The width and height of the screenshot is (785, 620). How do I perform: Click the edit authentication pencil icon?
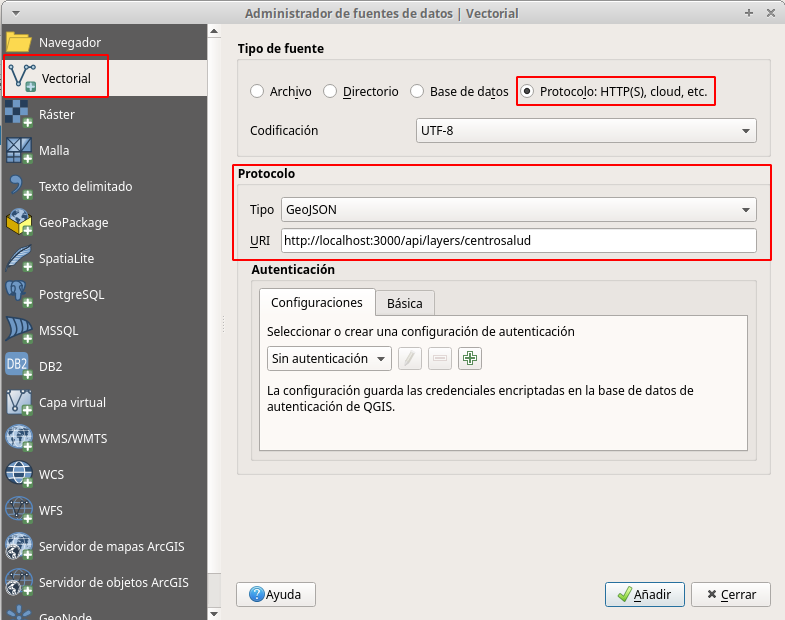click(410, 359)
